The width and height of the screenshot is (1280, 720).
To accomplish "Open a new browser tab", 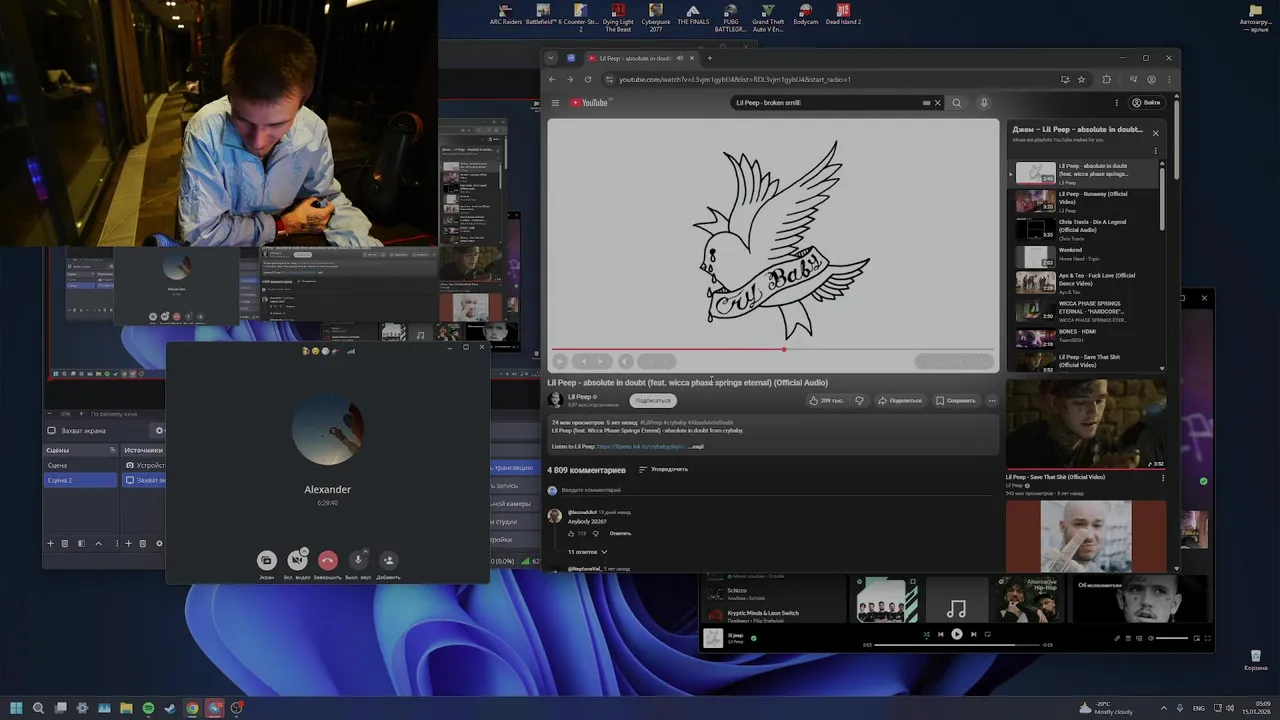I will point(710,58).
